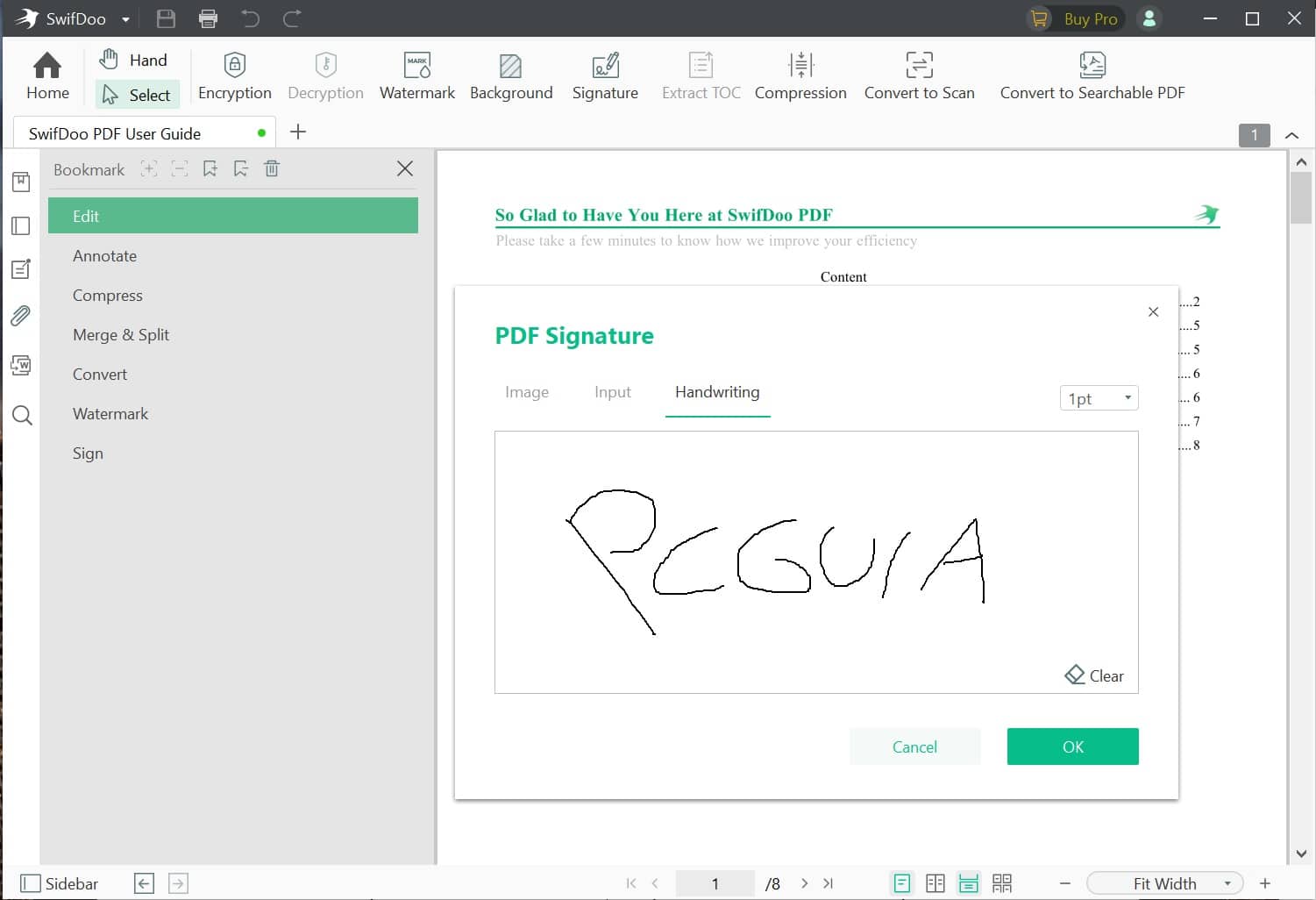Click the add bookmark icon

click(210, 169)
